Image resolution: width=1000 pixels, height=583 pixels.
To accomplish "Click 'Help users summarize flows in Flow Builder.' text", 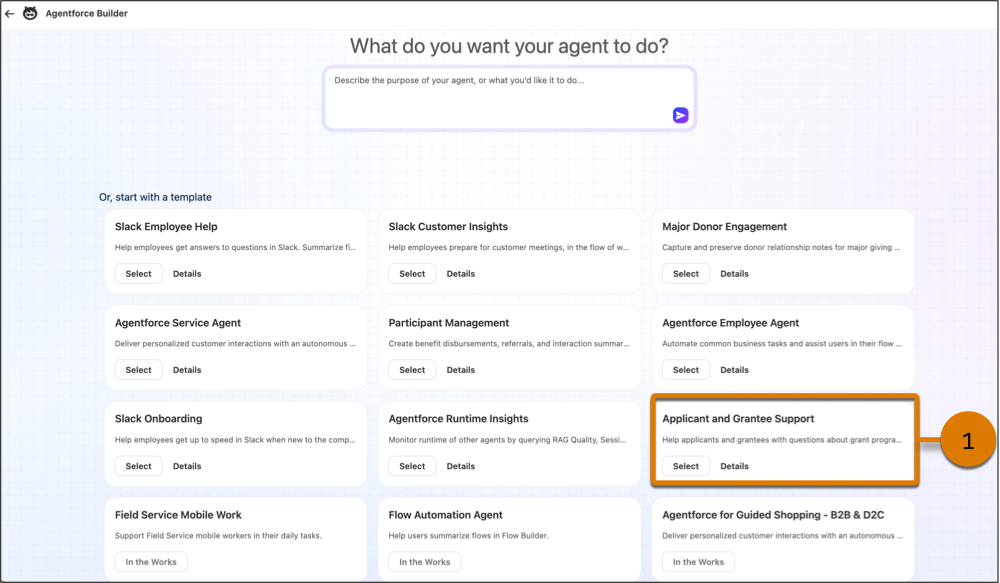I will click(x=468, y=536).
